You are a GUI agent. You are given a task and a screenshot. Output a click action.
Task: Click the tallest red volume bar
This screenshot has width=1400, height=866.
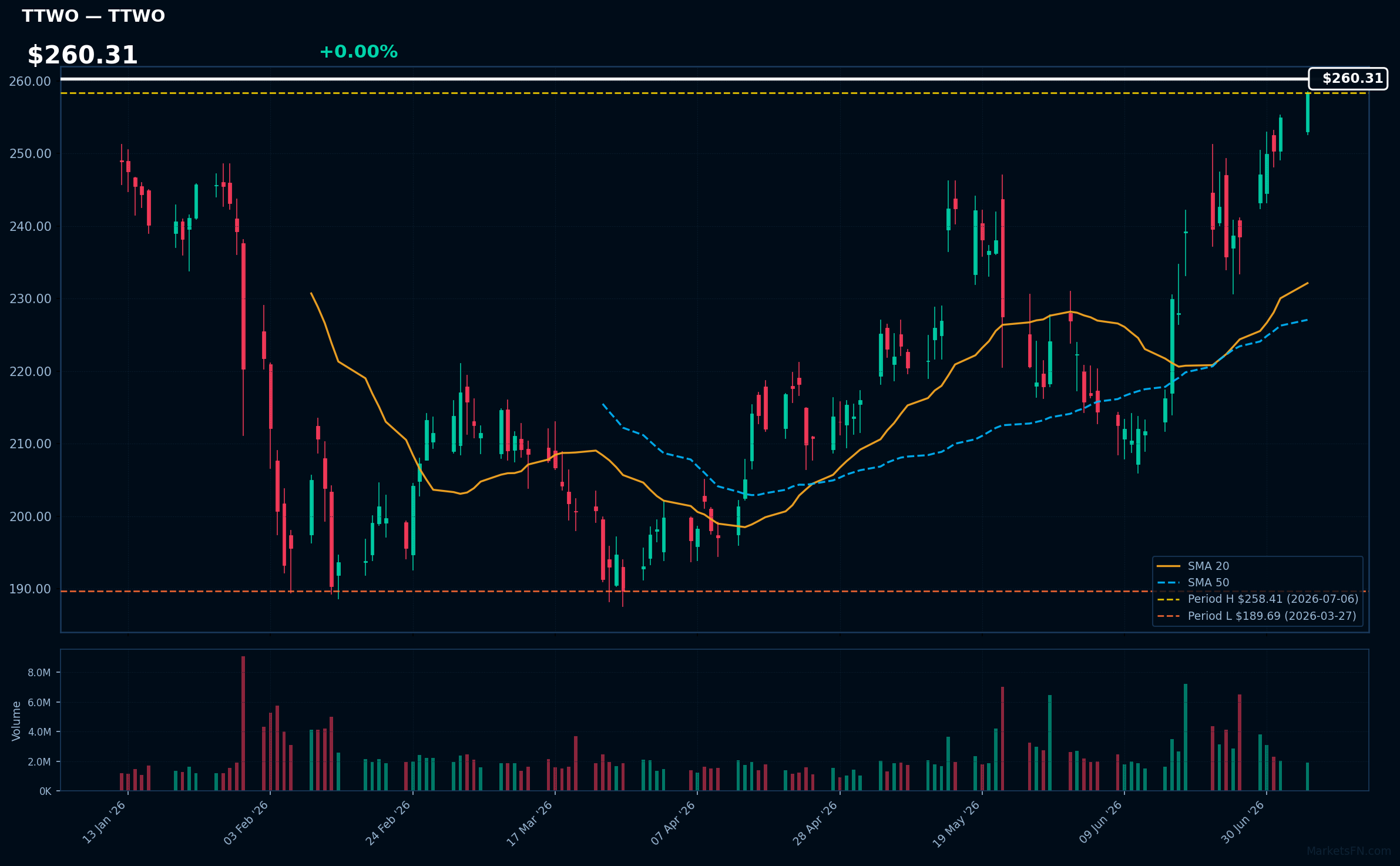click(243, 723)
